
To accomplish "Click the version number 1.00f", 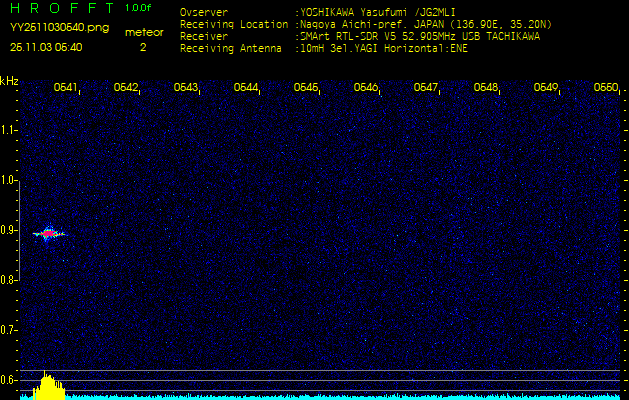I will click(138, 8).
